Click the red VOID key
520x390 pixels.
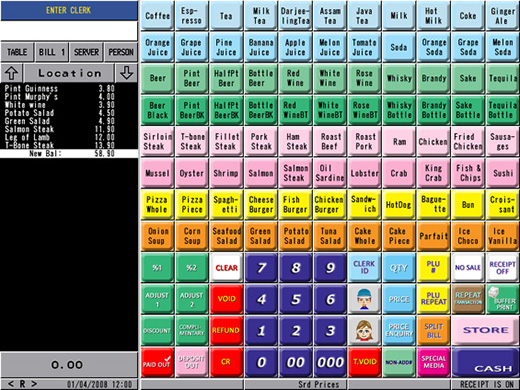pos(226,299)
